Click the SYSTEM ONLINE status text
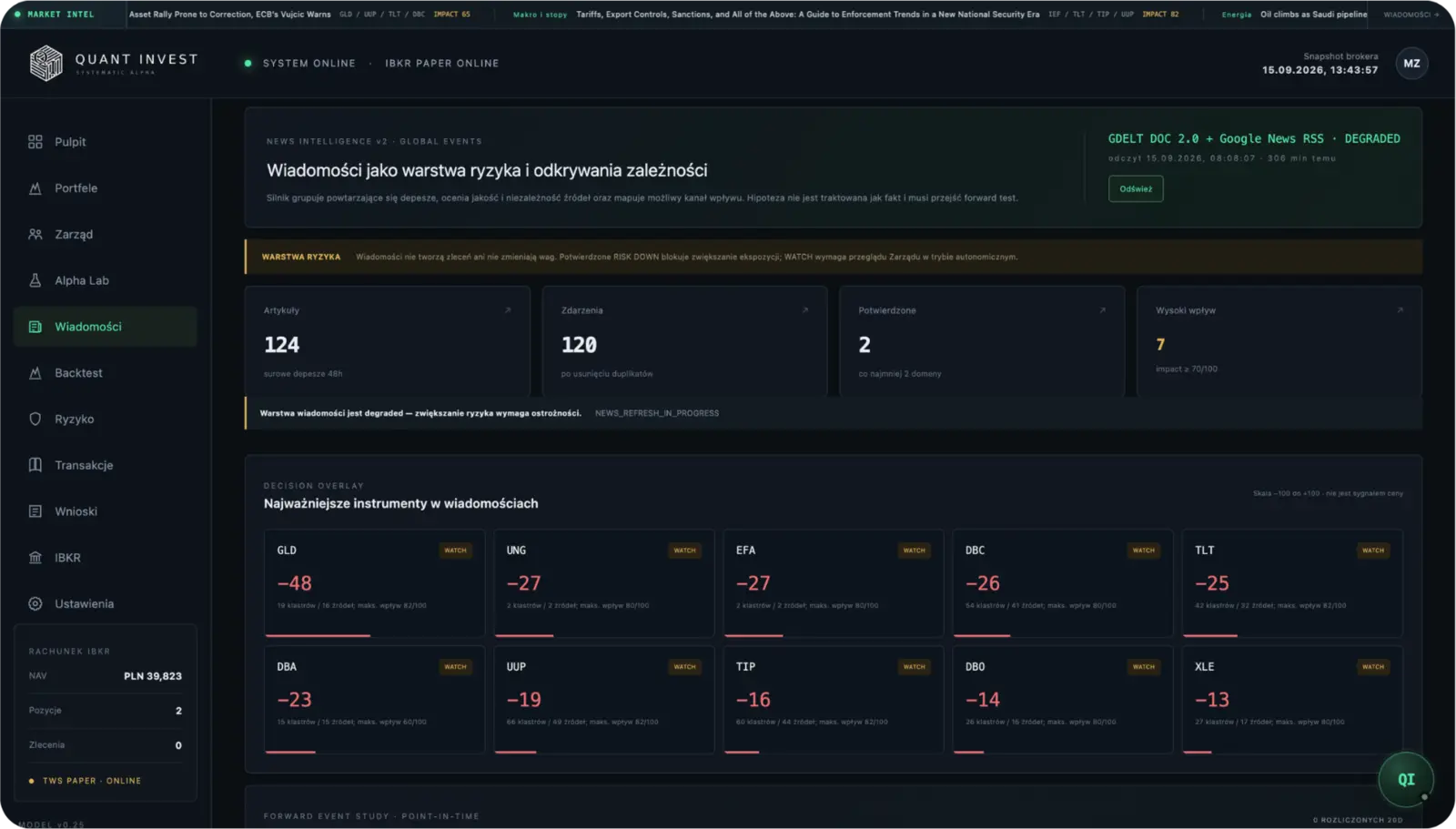This screenshot has width=1456, height=829. click(x=309, y=64)
